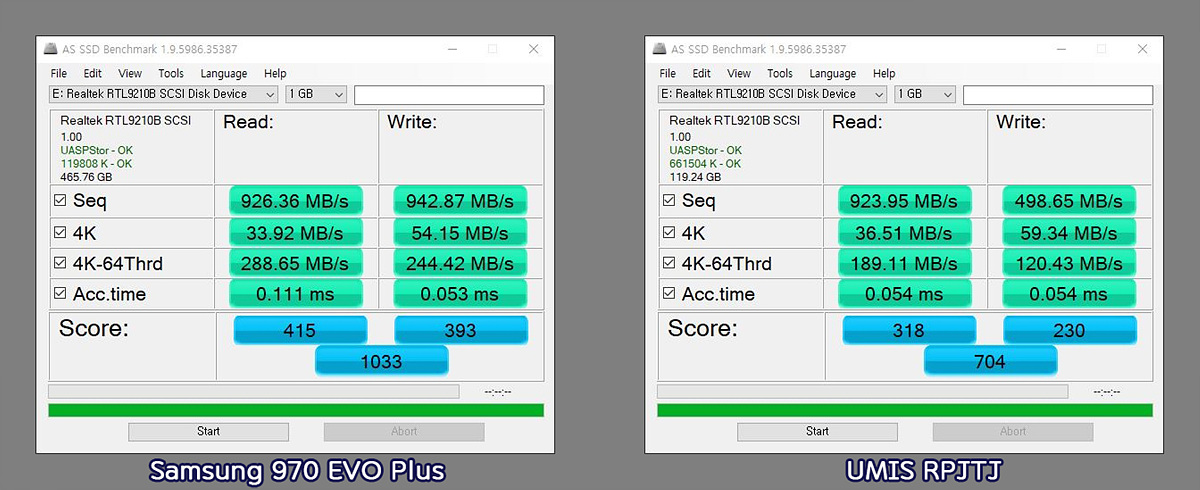Open the disk device dropdown in UMIS window
The height and width of the screenshot is (490, 1200).
click(773, 94)
